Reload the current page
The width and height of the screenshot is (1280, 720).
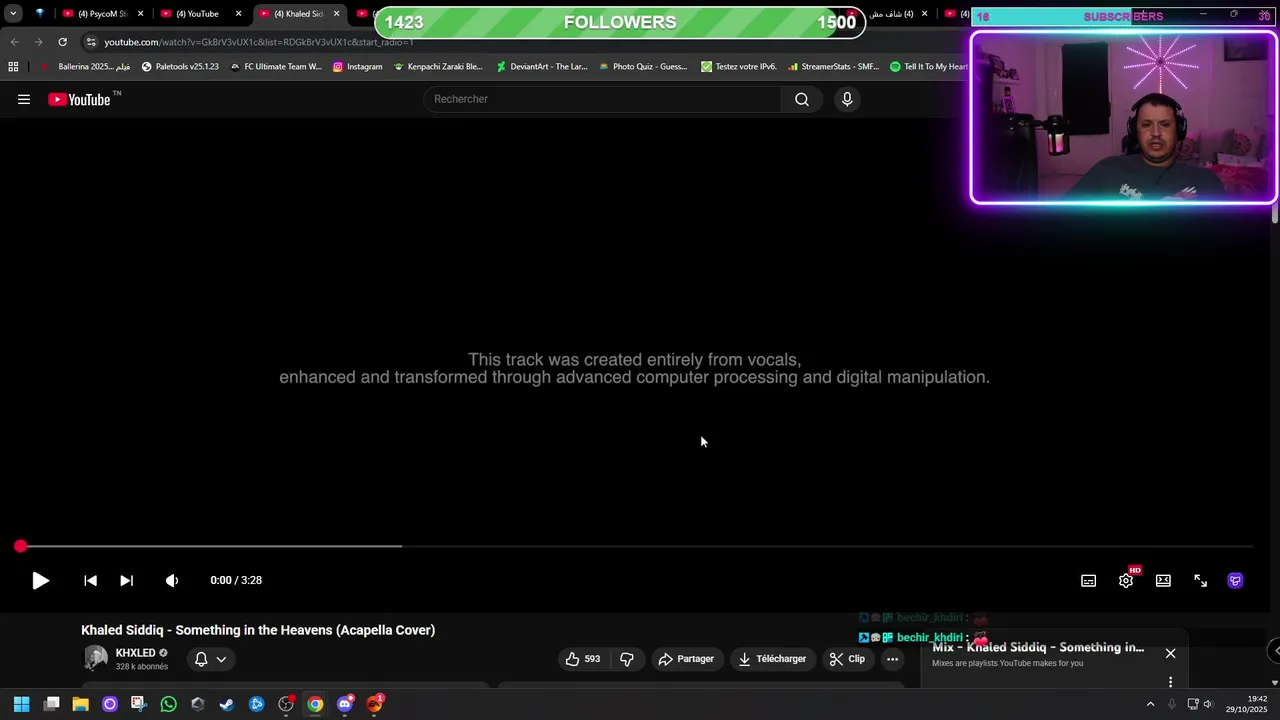[x=62, y=42]
